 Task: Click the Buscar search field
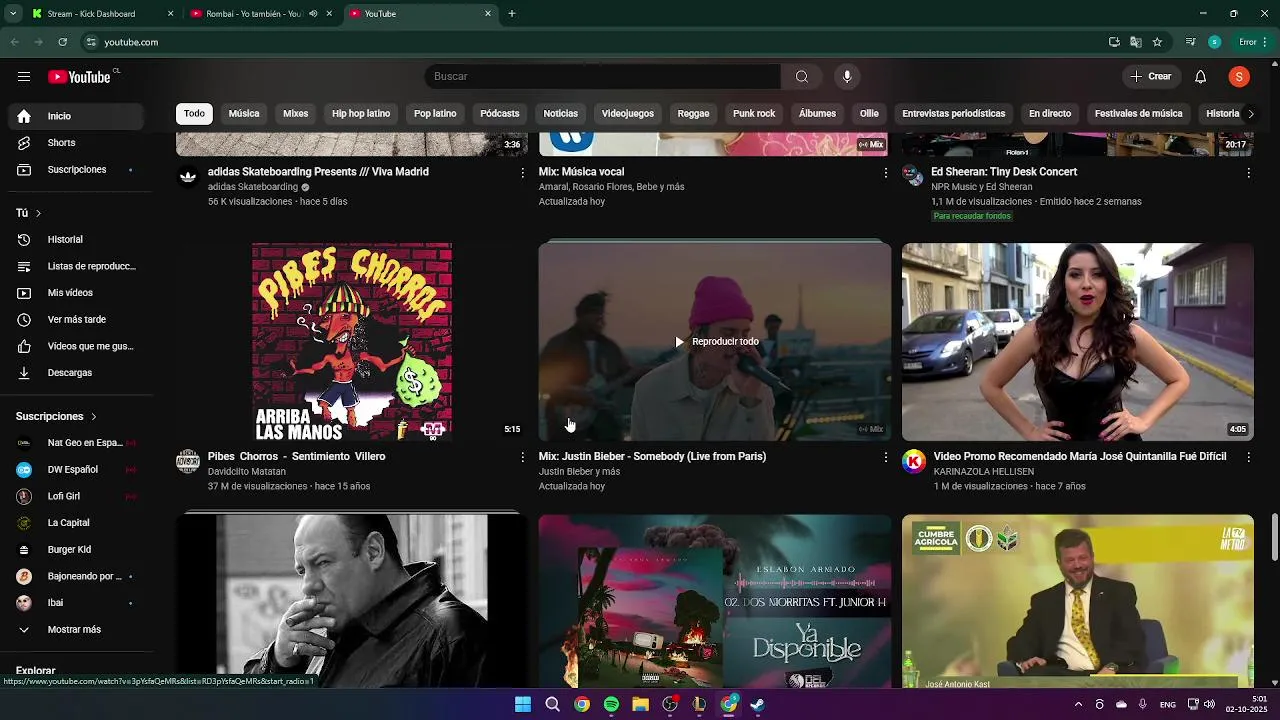tap(602, 77)
